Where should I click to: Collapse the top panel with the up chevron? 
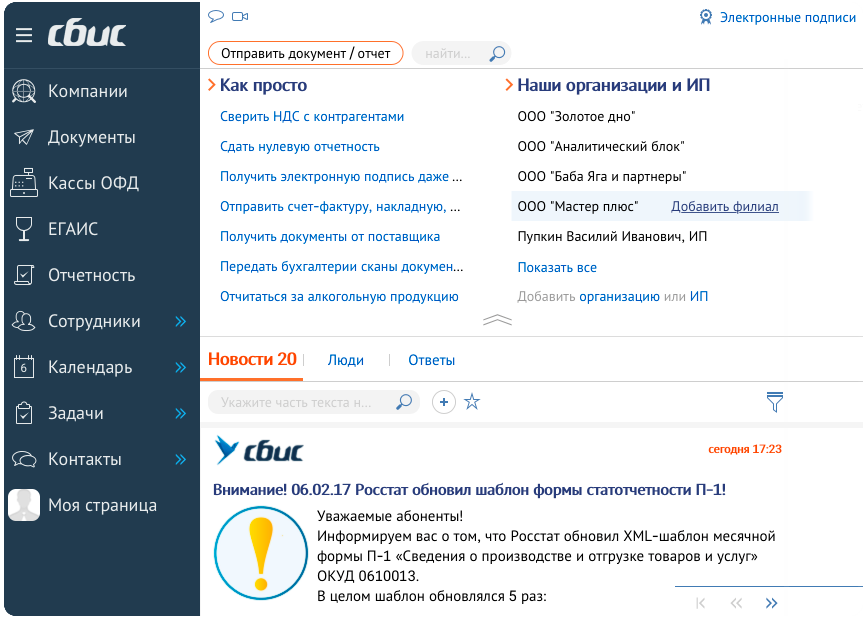[x=497, y=320]
